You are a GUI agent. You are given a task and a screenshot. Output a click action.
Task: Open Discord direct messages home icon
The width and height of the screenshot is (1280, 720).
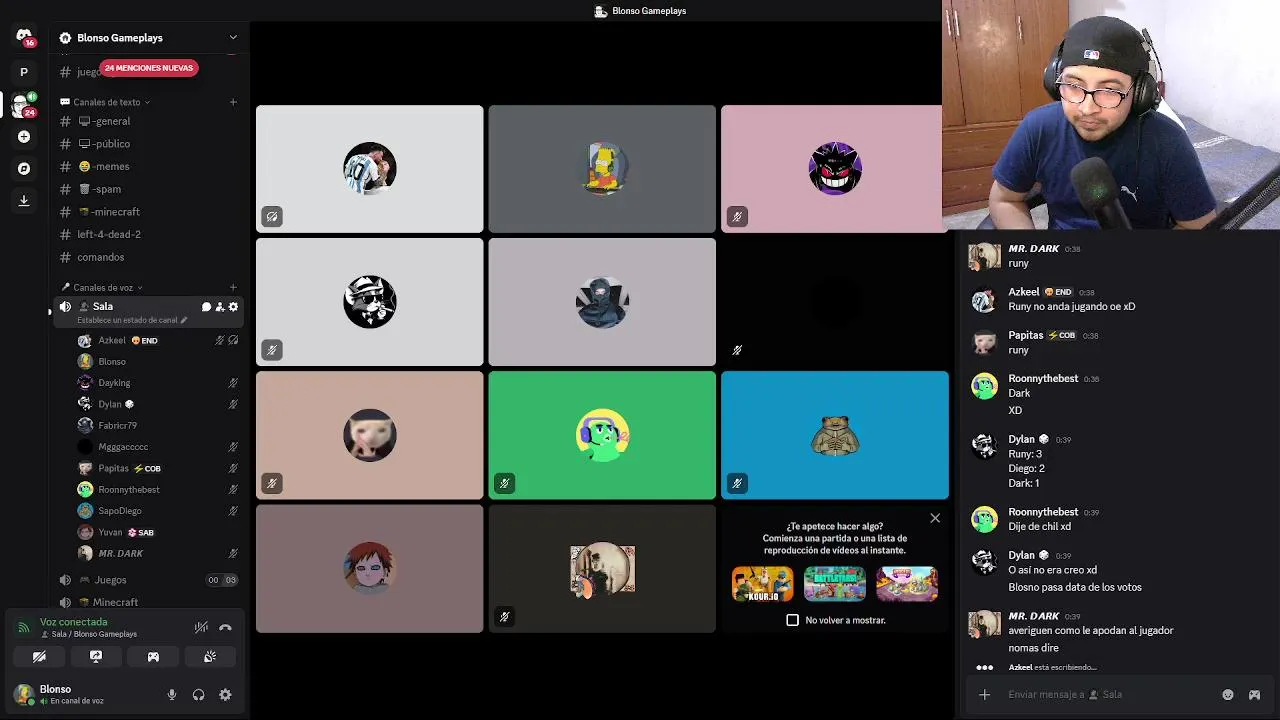click(x=24, y=37)
